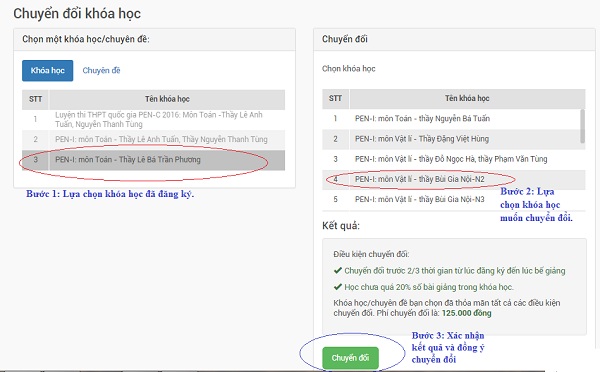Click the green Chuyển đổi button
Viewport: 600px width, 372px height.
350,358
